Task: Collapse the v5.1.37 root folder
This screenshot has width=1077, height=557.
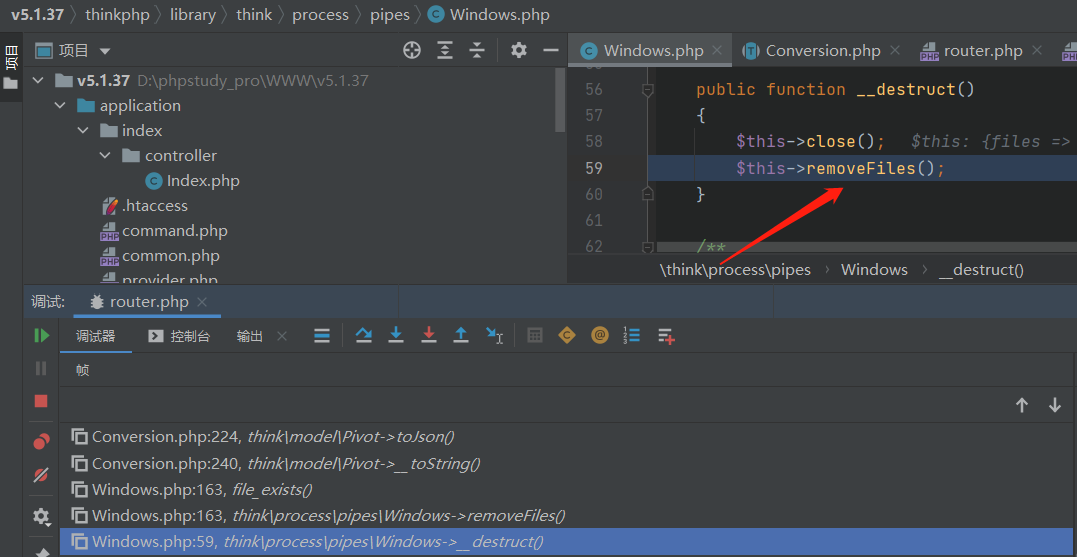Action: click(38, 80)
